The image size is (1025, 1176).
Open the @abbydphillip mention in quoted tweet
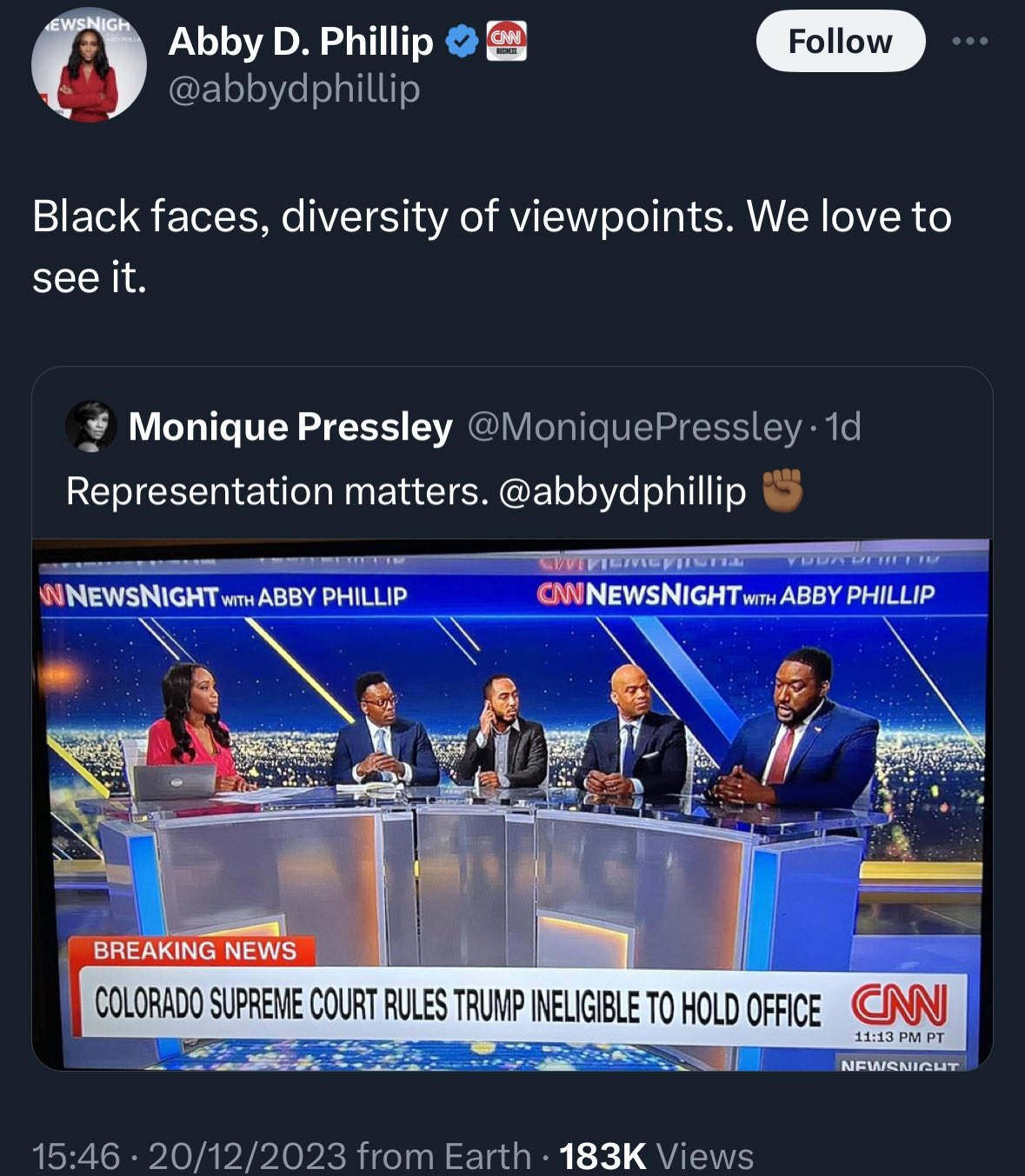(622, 491)
